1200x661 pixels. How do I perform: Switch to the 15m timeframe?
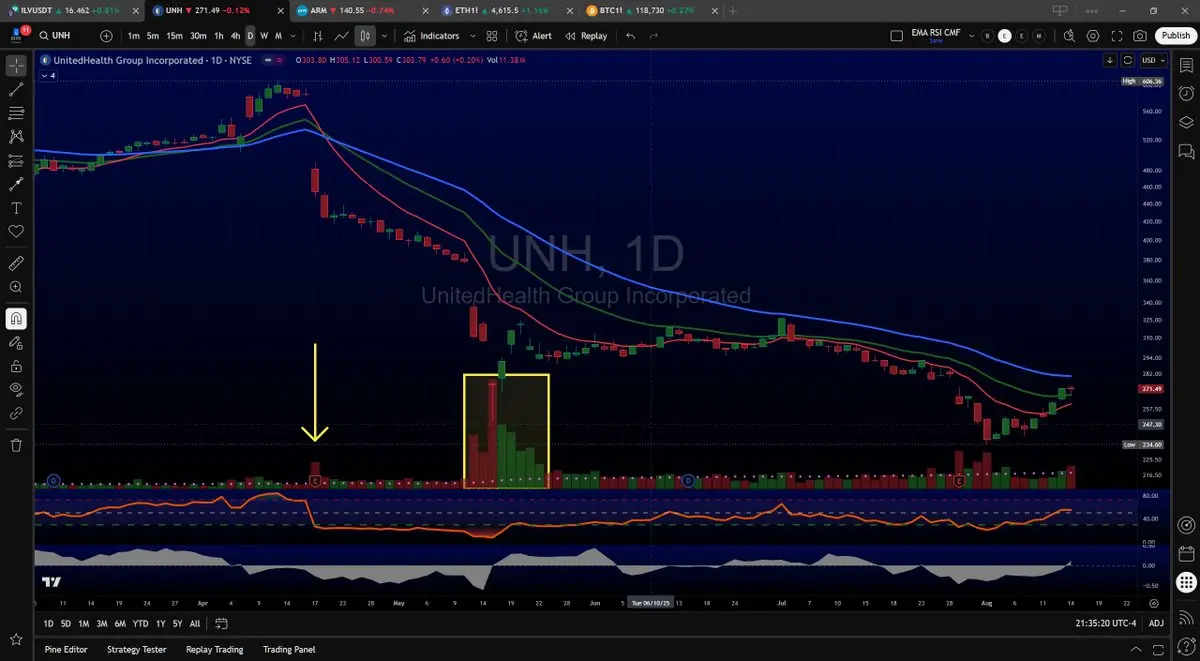[174, 36]
